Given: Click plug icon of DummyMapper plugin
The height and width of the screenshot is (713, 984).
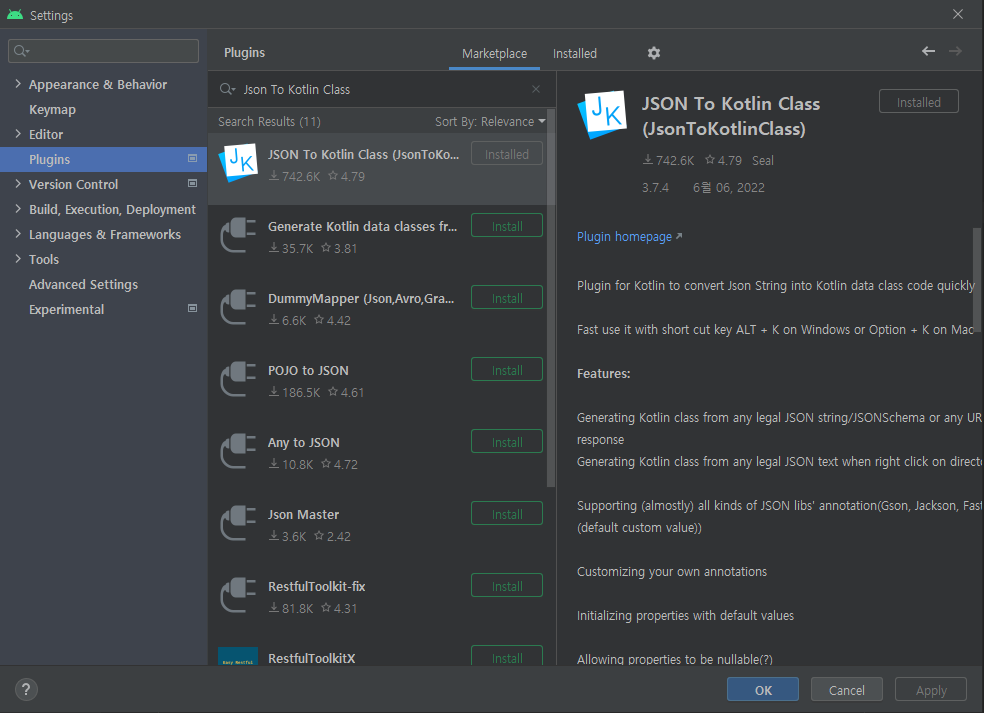Looking at the screenshot, I should tap(238, 307).
